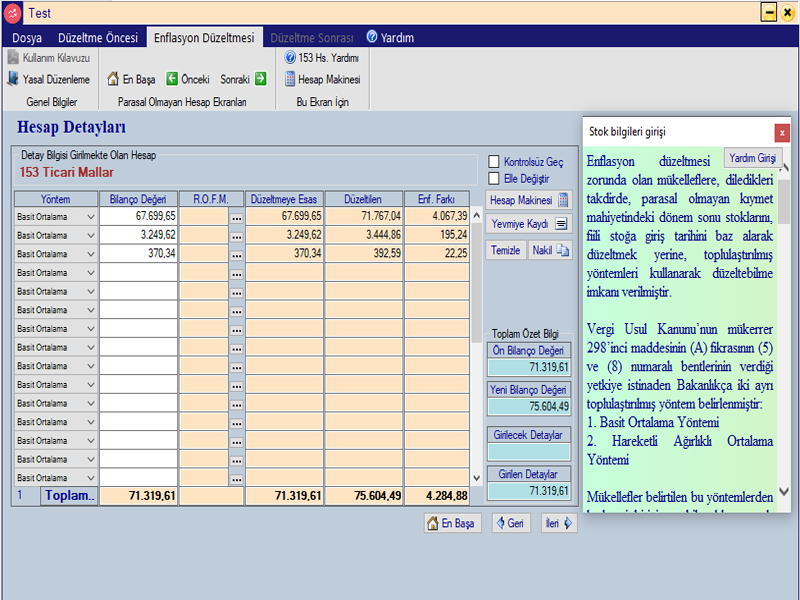Screen dimensions: 800x600
Task: Click the Toplam.. row label
Action: click(69, 495)
